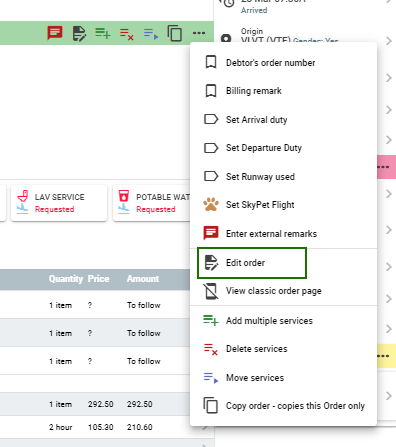The width and height of the screenshot is (396, 447).
Task: Click the green list-plus icon in the menu
Action: (211, 320)
